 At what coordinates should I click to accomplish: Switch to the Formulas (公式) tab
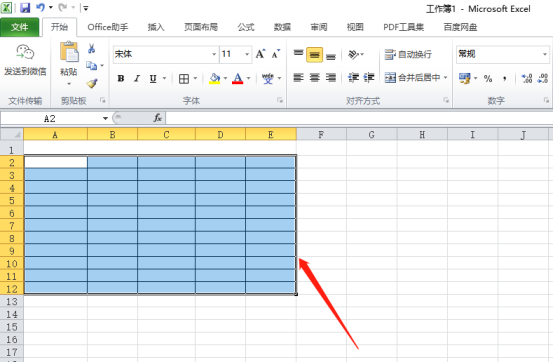[246, 27]
